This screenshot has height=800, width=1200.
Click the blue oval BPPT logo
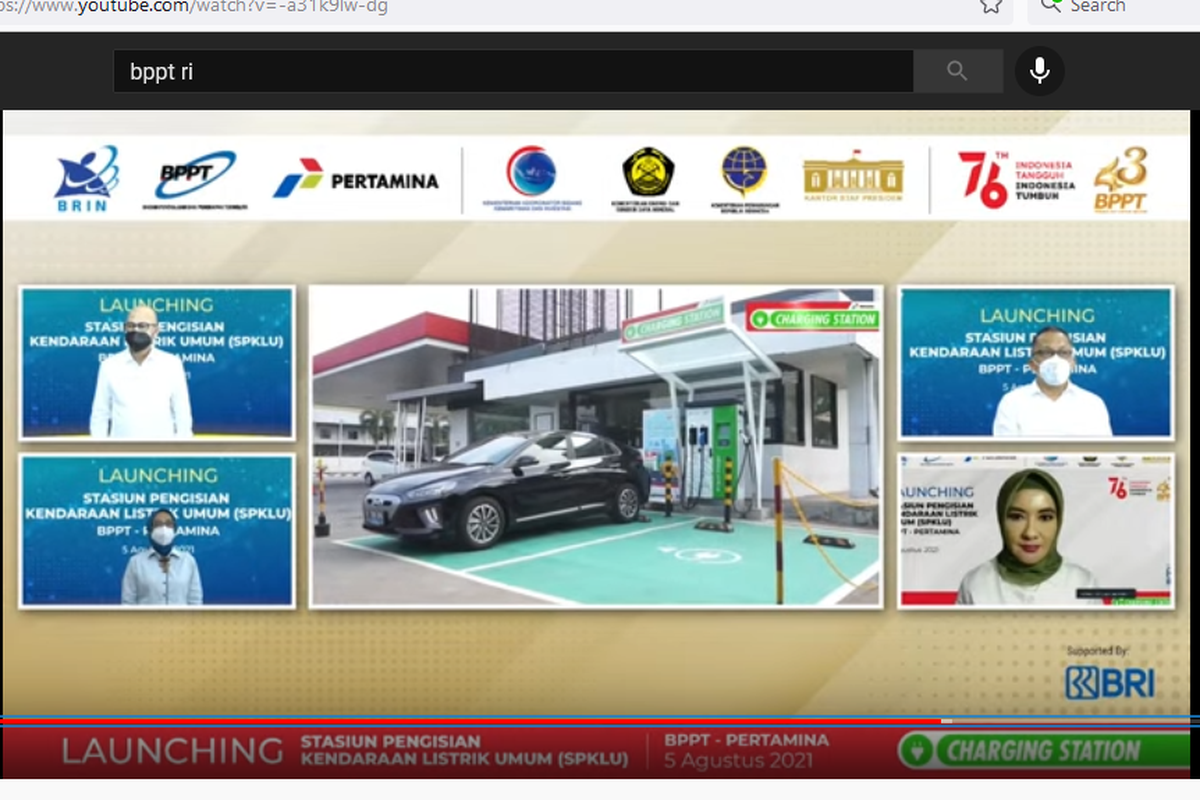click(196, 177)
